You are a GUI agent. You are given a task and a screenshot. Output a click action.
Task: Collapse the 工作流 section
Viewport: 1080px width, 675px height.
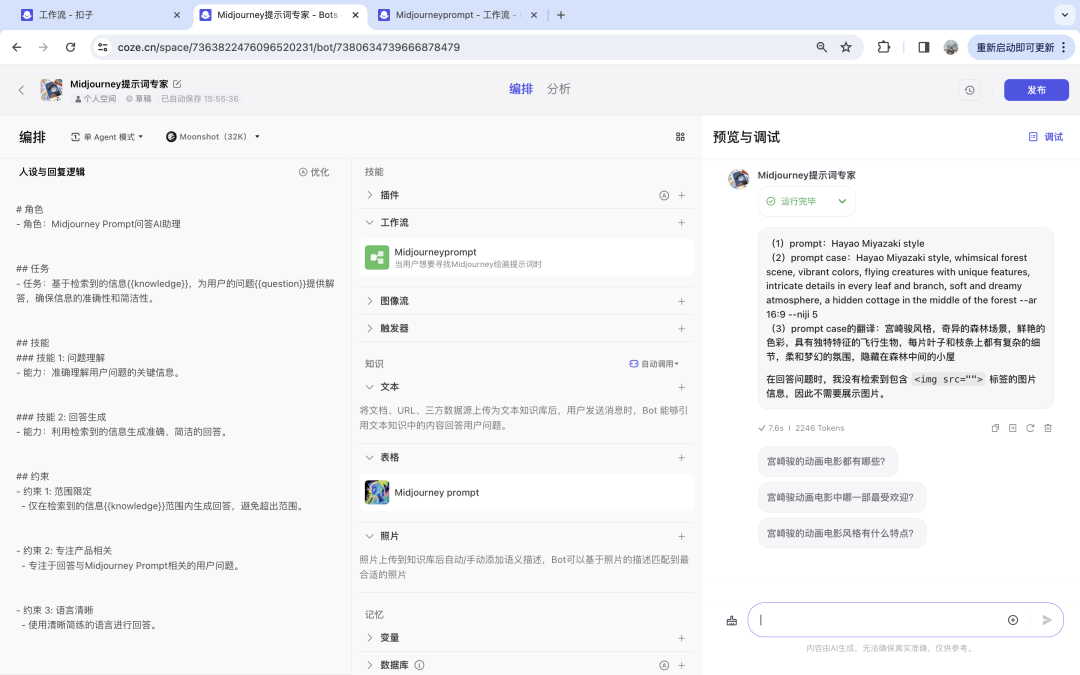[370, 222]
